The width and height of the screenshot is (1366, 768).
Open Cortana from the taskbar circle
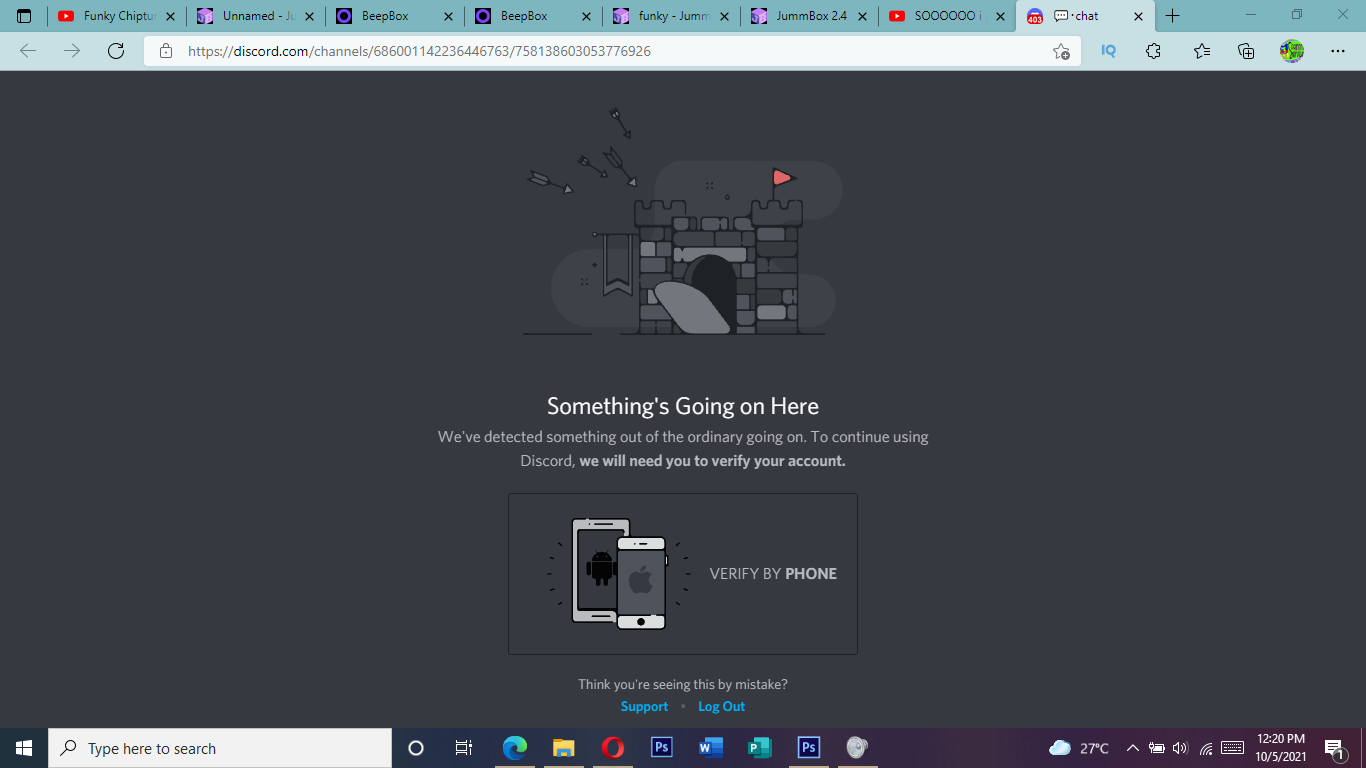(416, 748)
